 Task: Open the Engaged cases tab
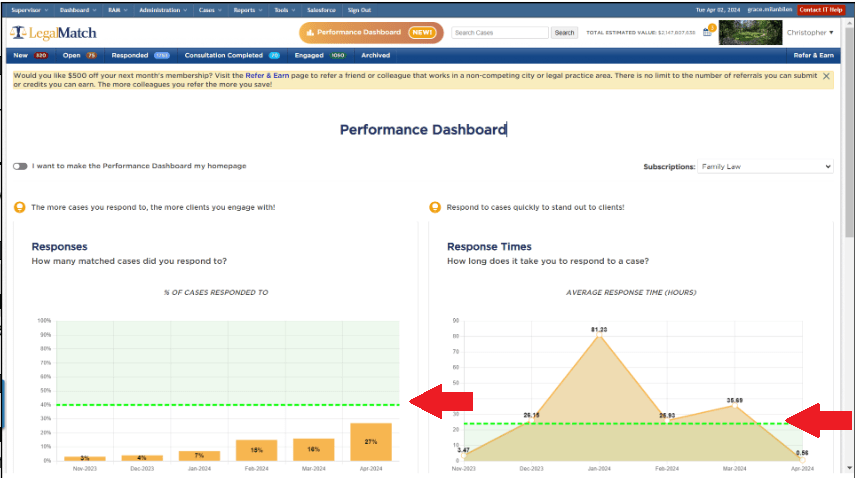click(320, 56)
